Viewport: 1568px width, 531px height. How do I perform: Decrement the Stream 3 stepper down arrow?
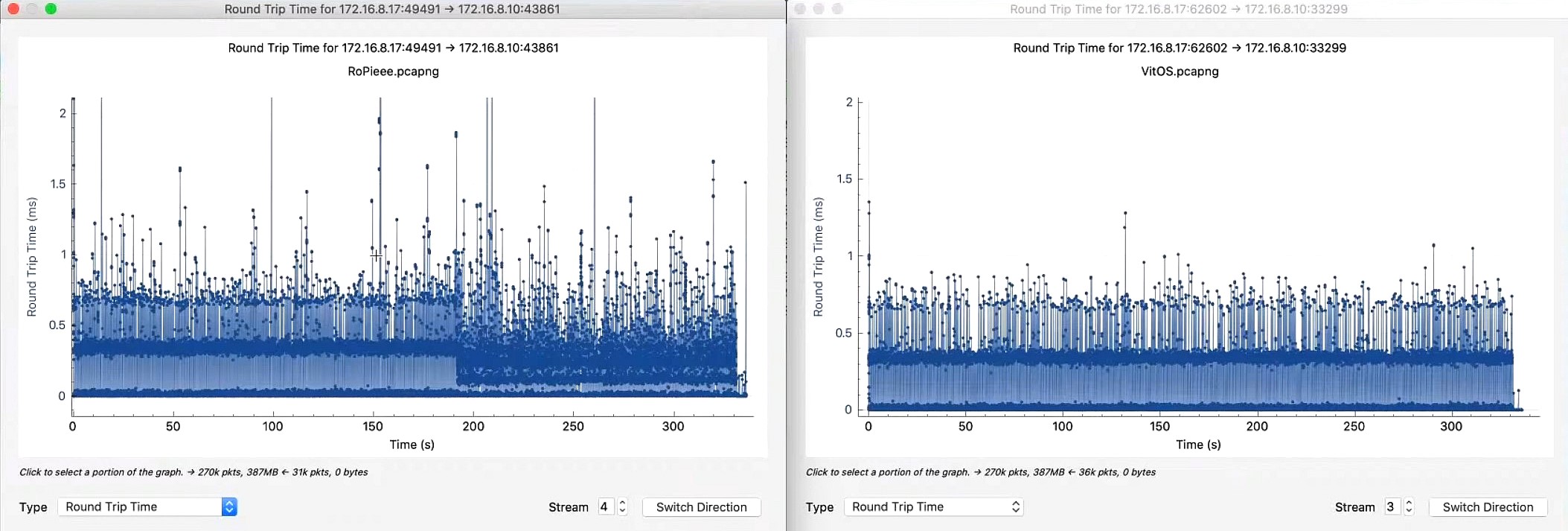[1409, 512]
